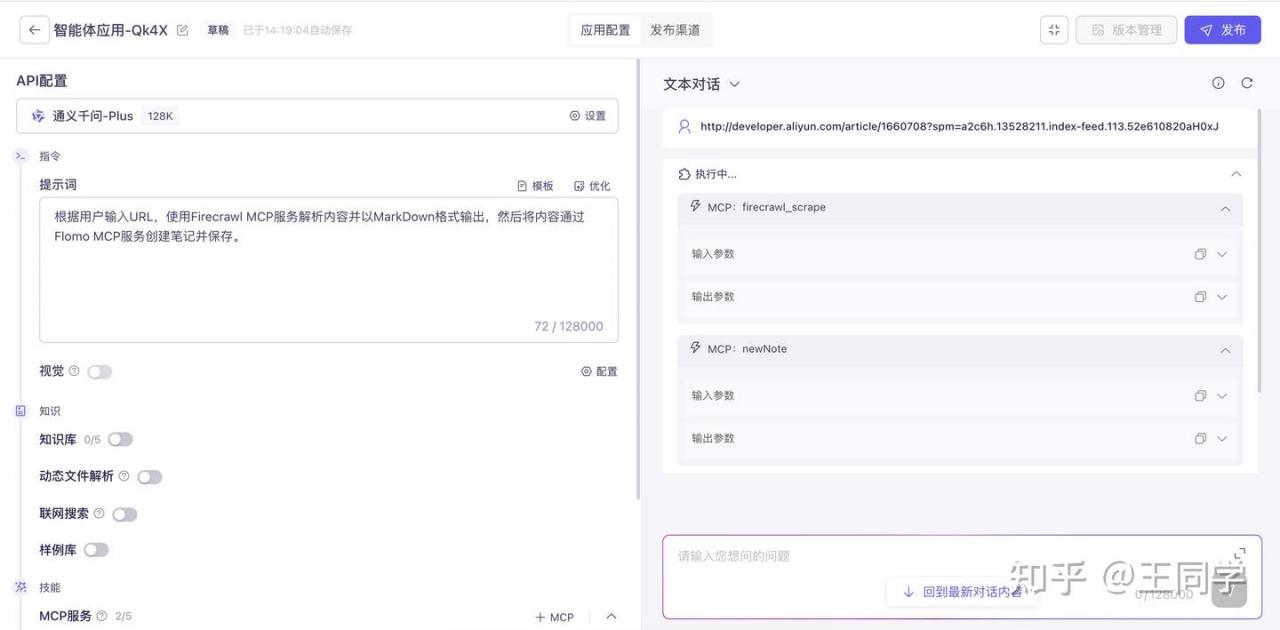Switch to 发布渠道 tab

(675, 30)
